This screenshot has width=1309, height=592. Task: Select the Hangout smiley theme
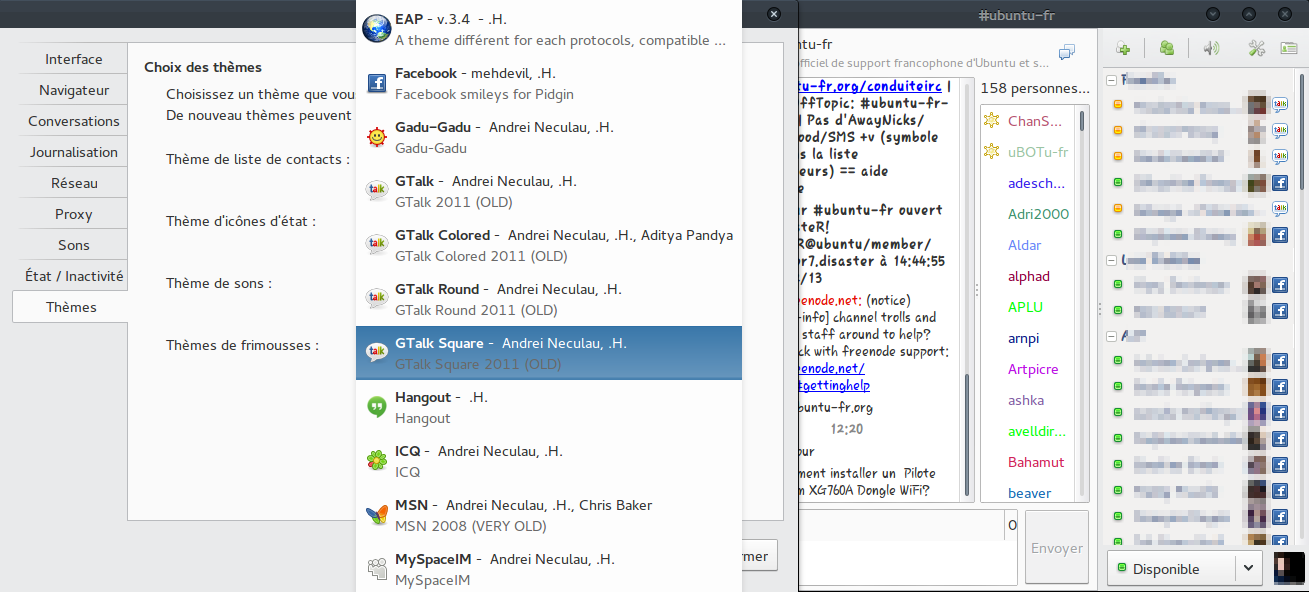click(x=549, y=408)
